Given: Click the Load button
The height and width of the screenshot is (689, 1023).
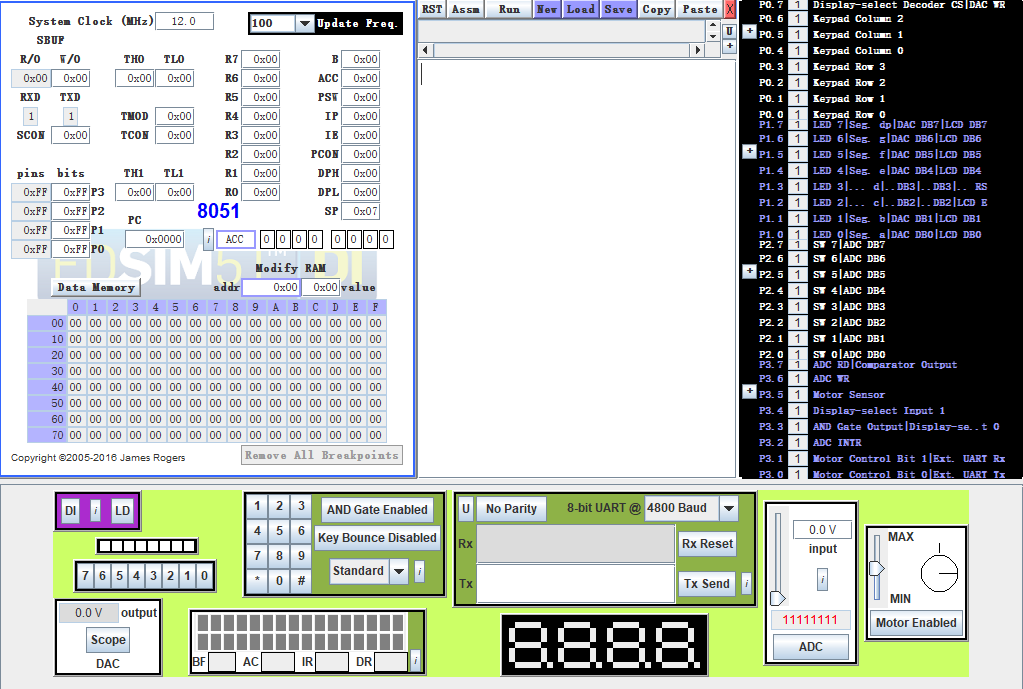Looking at the screenshot, I should click(581, 9).
